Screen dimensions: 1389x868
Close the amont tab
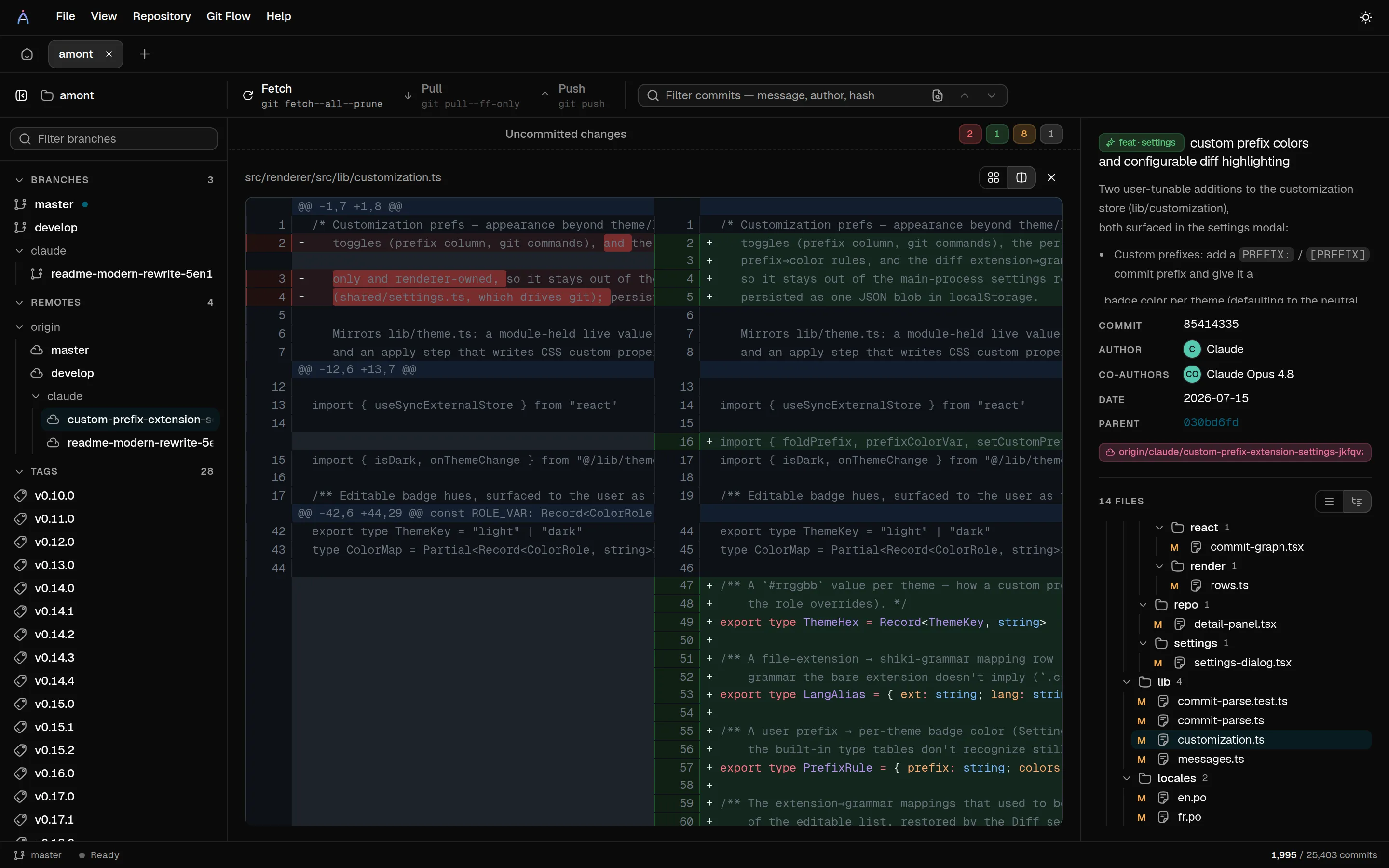click(x=109, y=54)
